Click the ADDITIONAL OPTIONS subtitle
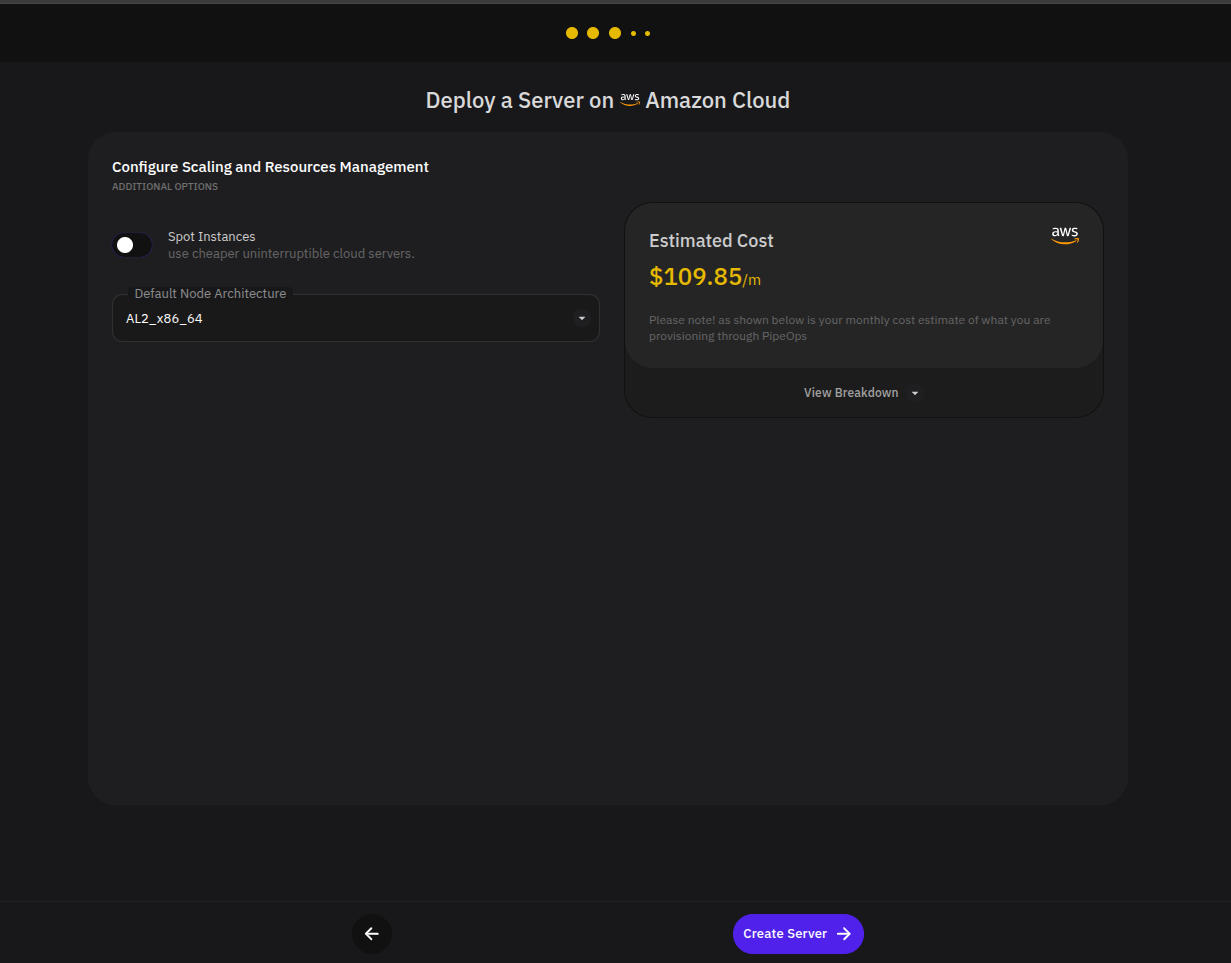The image size is (1231, 963). pos(165,187)
